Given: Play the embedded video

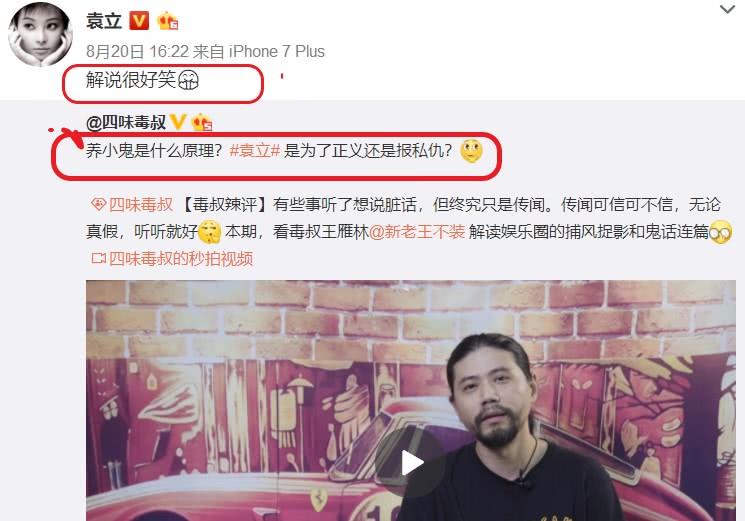Looking at the screenshot, I should (x=411, y=463).
